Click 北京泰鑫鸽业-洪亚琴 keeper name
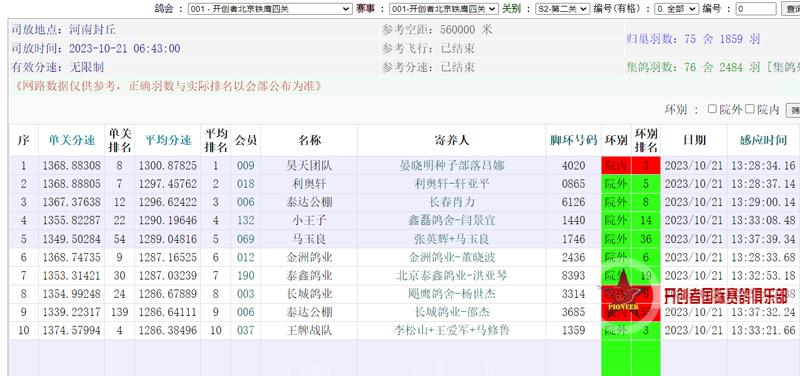The height and width of the screenshot is (376, 800). point(452,275)
